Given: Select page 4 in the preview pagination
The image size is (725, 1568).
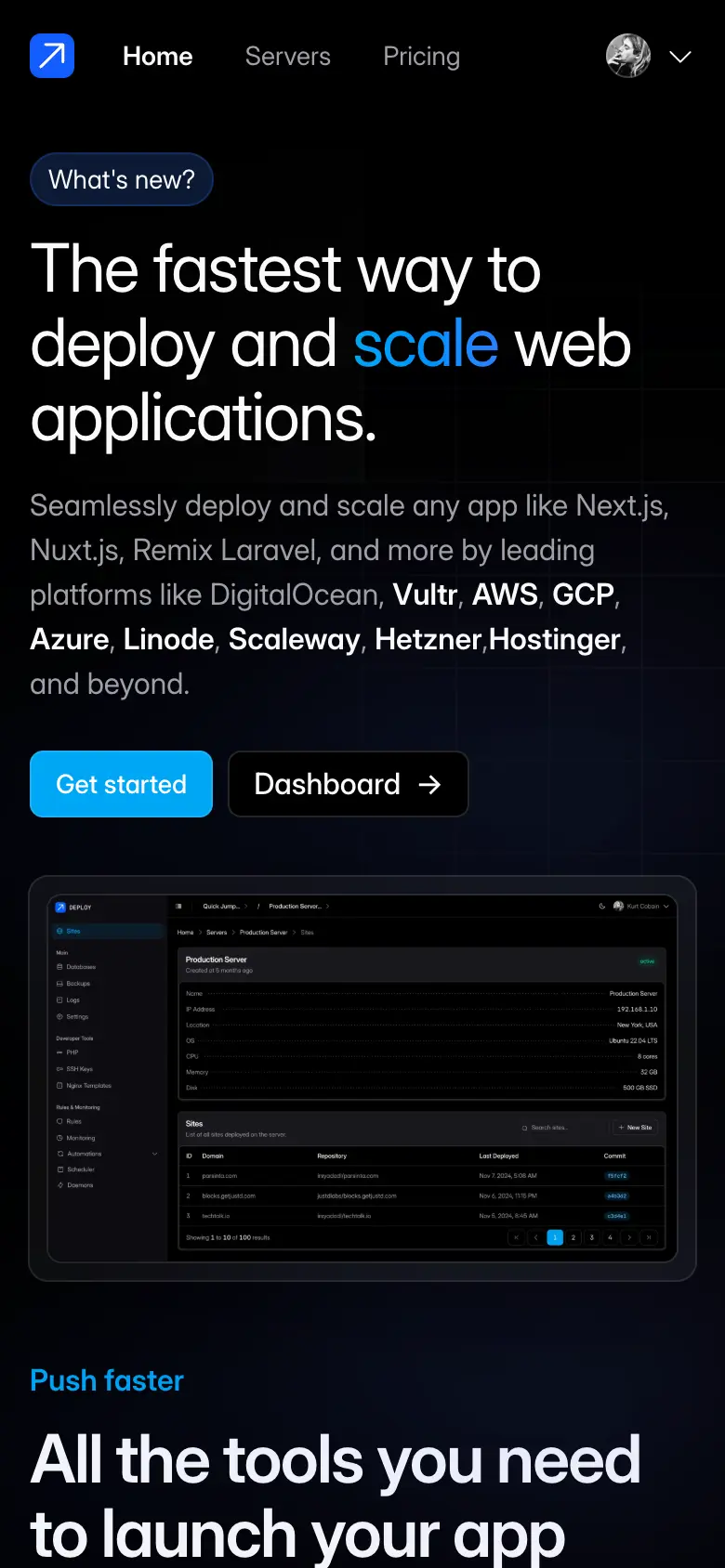Looking at the screenshot, I should pos(610,1237).
